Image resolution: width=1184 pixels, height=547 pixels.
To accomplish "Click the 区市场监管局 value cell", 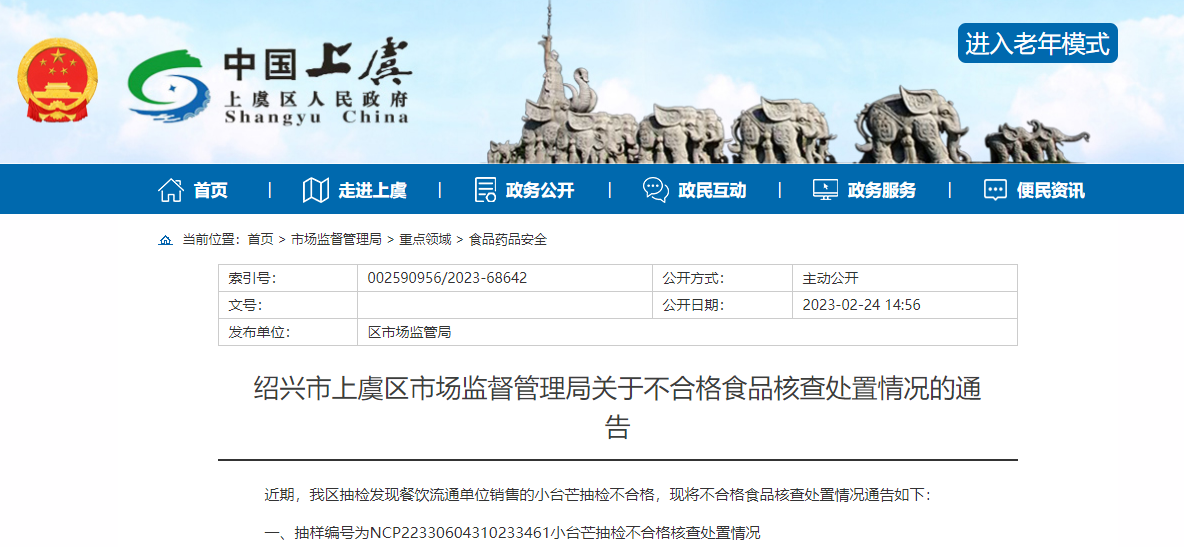I will tap(687, 332).
